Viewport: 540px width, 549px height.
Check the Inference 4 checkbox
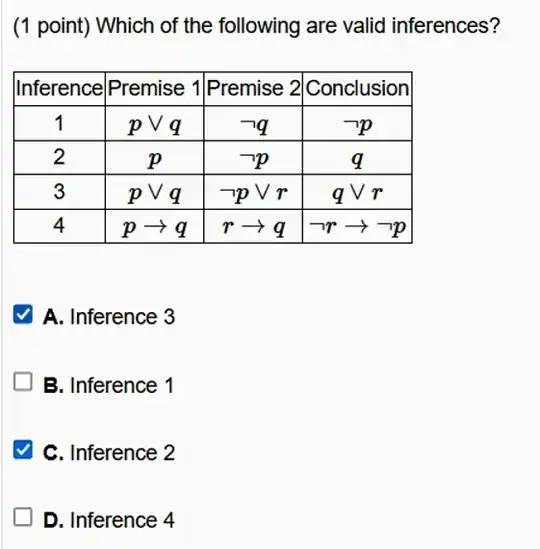pyautogui.click(x=23, y=517)
